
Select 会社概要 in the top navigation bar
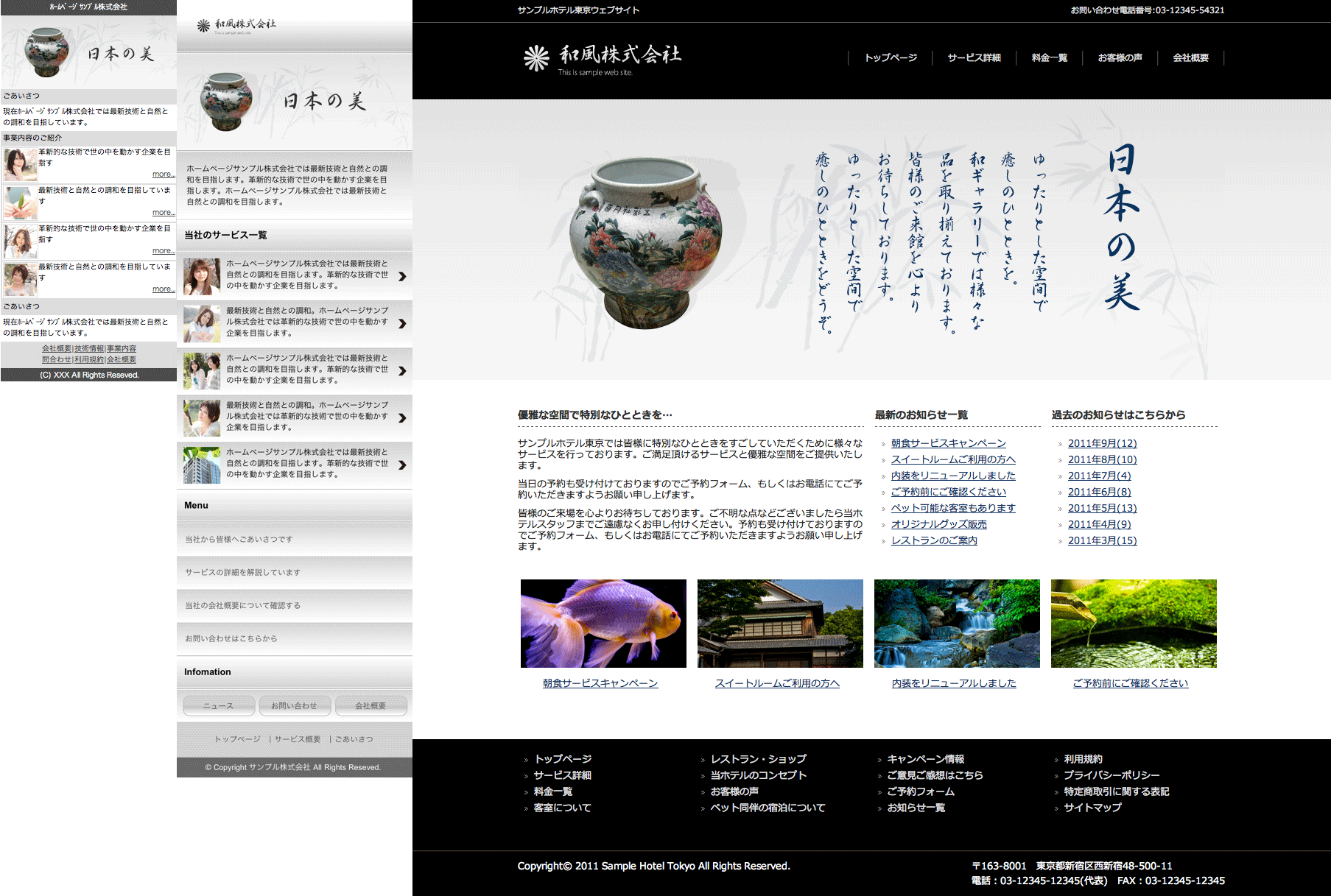pos(1190,58)
